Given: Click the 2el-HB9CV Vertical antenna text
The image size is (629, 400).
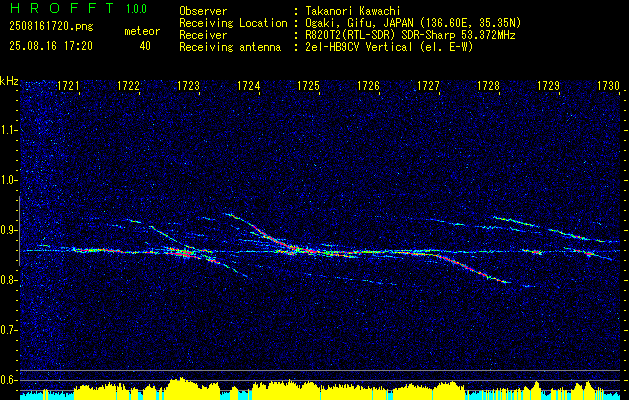Looking at the screenshot, I should pos(389,47).
